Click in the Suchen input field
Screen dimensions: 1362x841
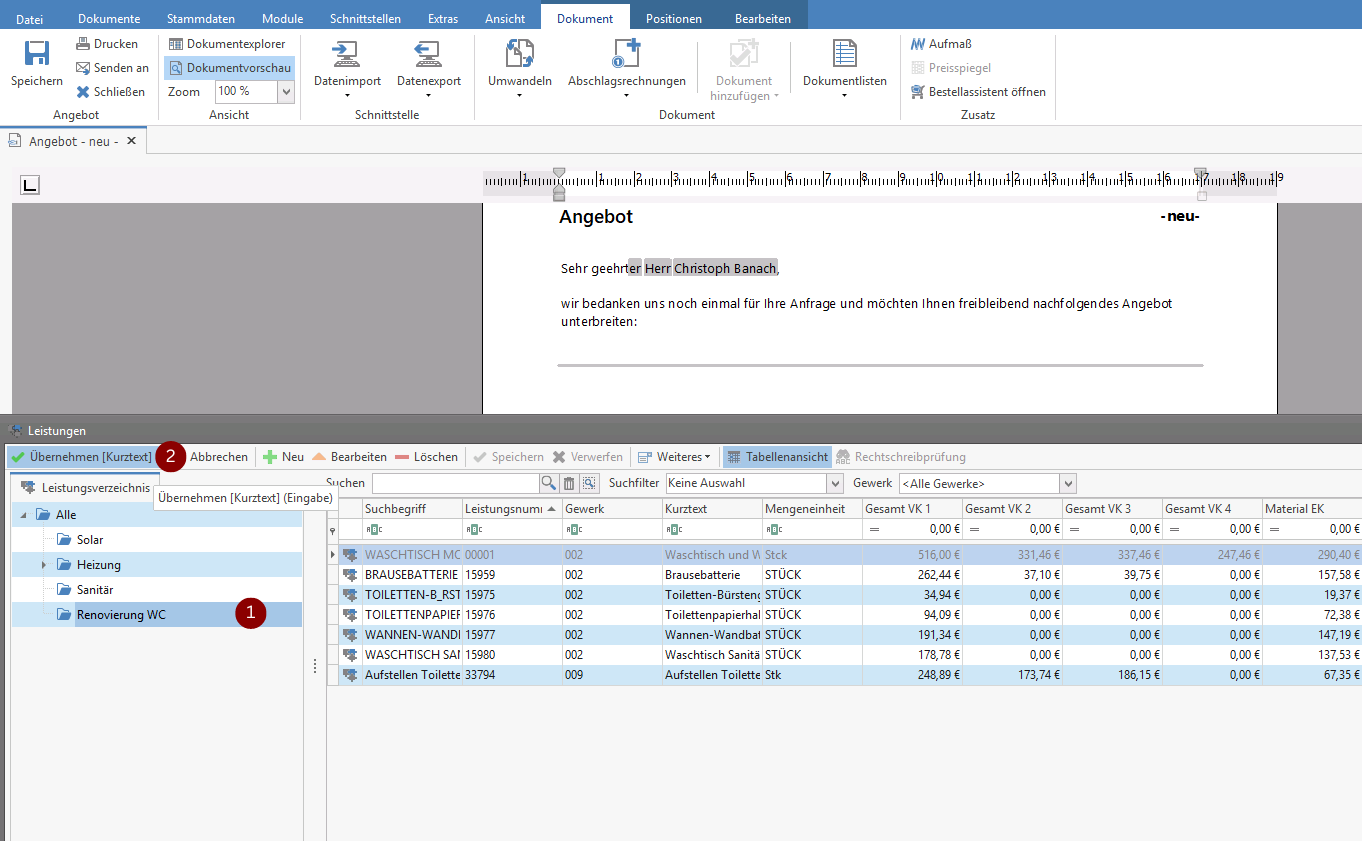[455, 484]
